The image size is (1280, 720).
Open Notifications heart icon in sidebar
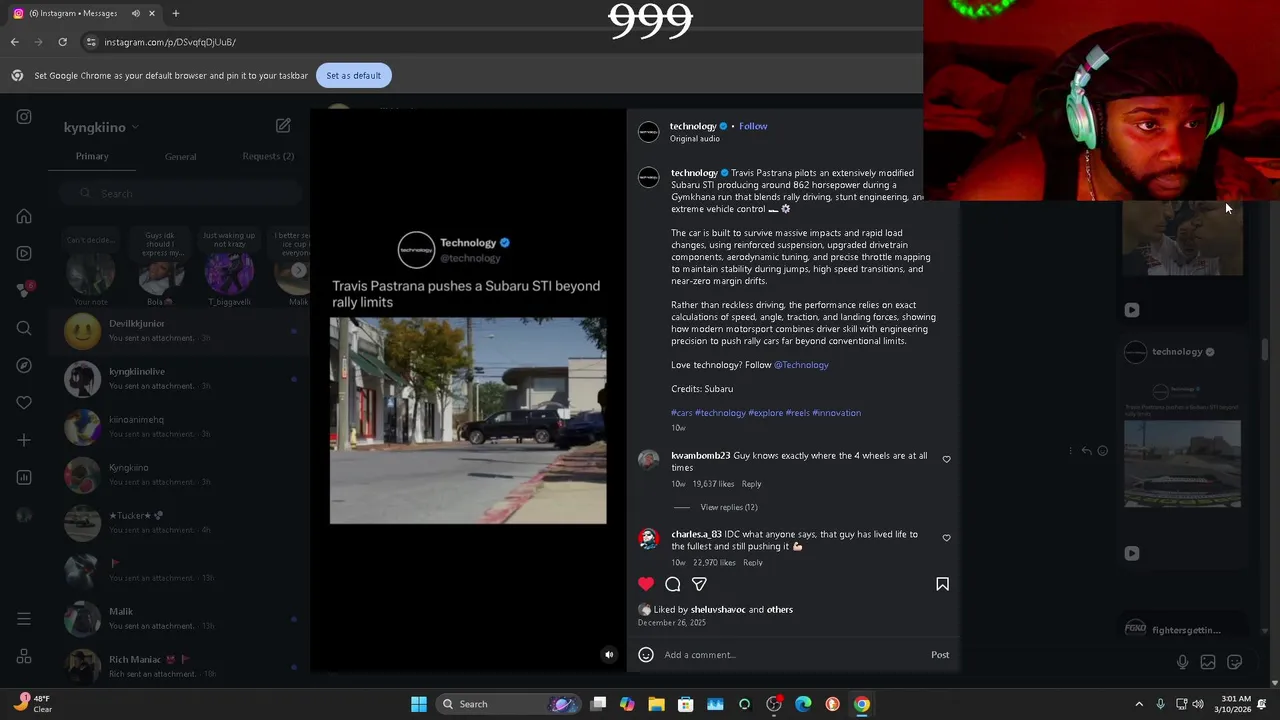point(24,402)
